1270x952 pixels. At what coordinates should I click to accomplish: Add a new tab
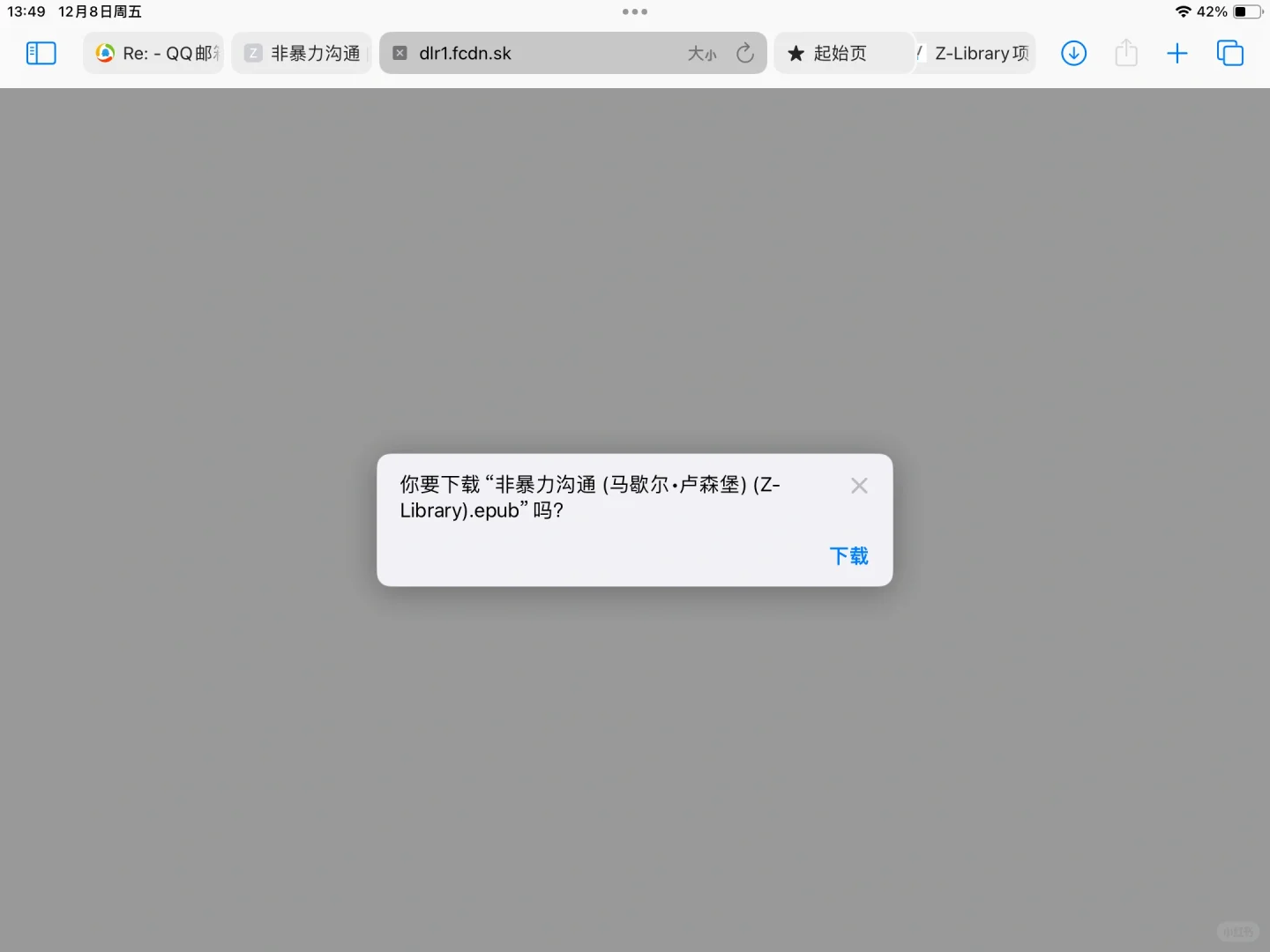1177,54
